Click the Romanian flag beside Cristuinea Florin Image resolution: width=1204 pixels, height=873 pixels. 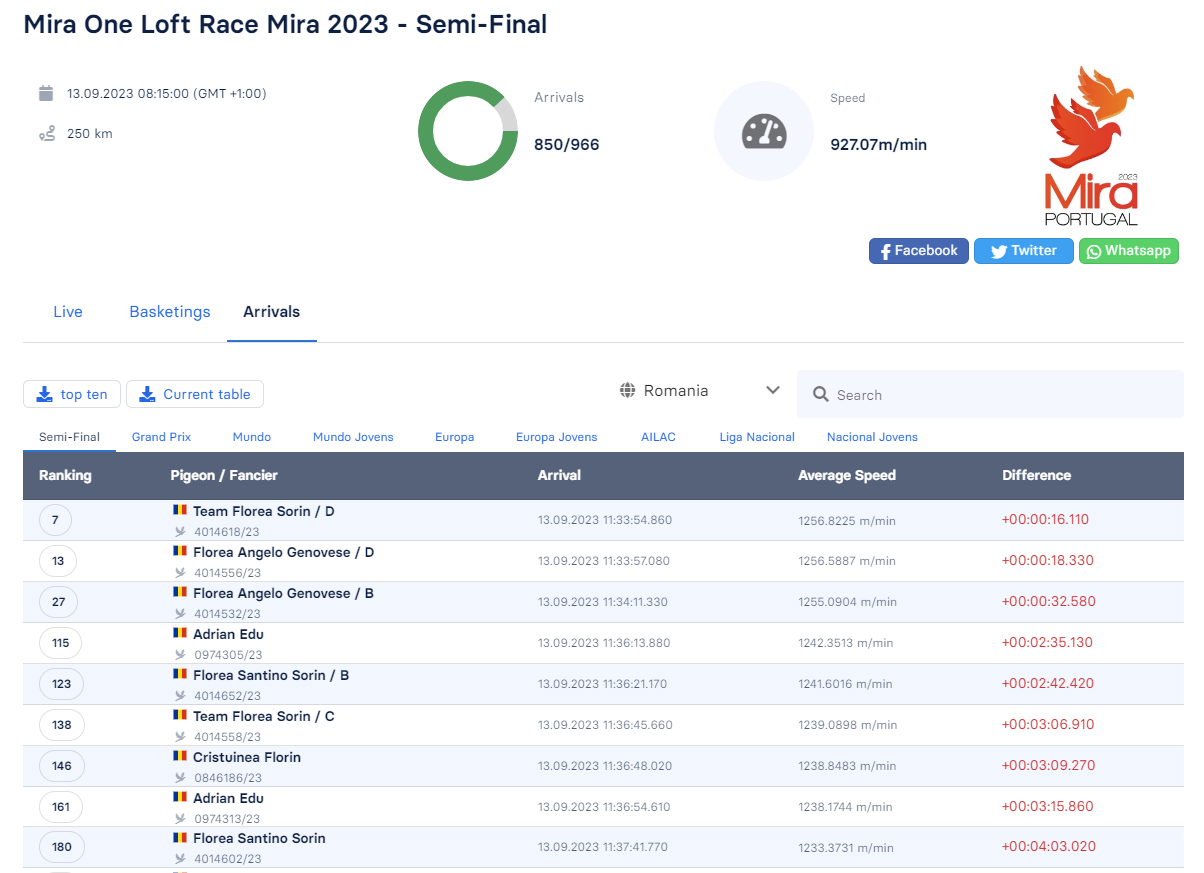pyautogui.click(x=180, y=756)
